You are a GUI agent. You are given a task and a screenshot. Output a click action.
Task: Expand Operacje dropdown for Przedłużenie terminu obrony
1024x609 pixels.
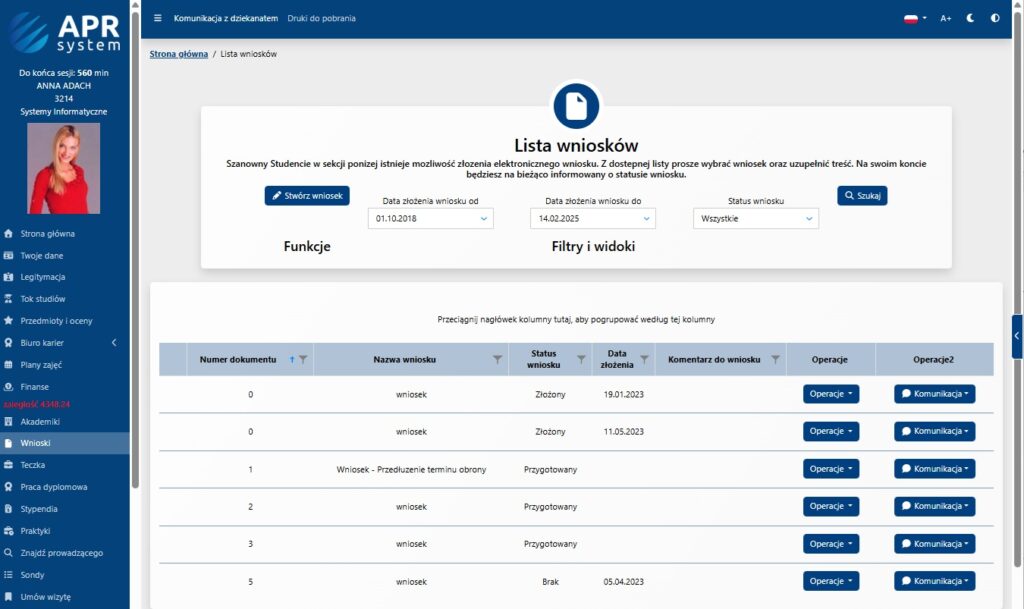830,468
